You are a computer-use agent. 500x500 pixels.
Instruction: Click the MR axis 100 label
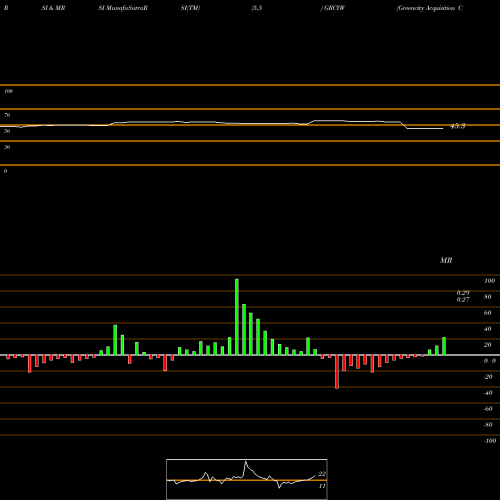coord(489,281)
